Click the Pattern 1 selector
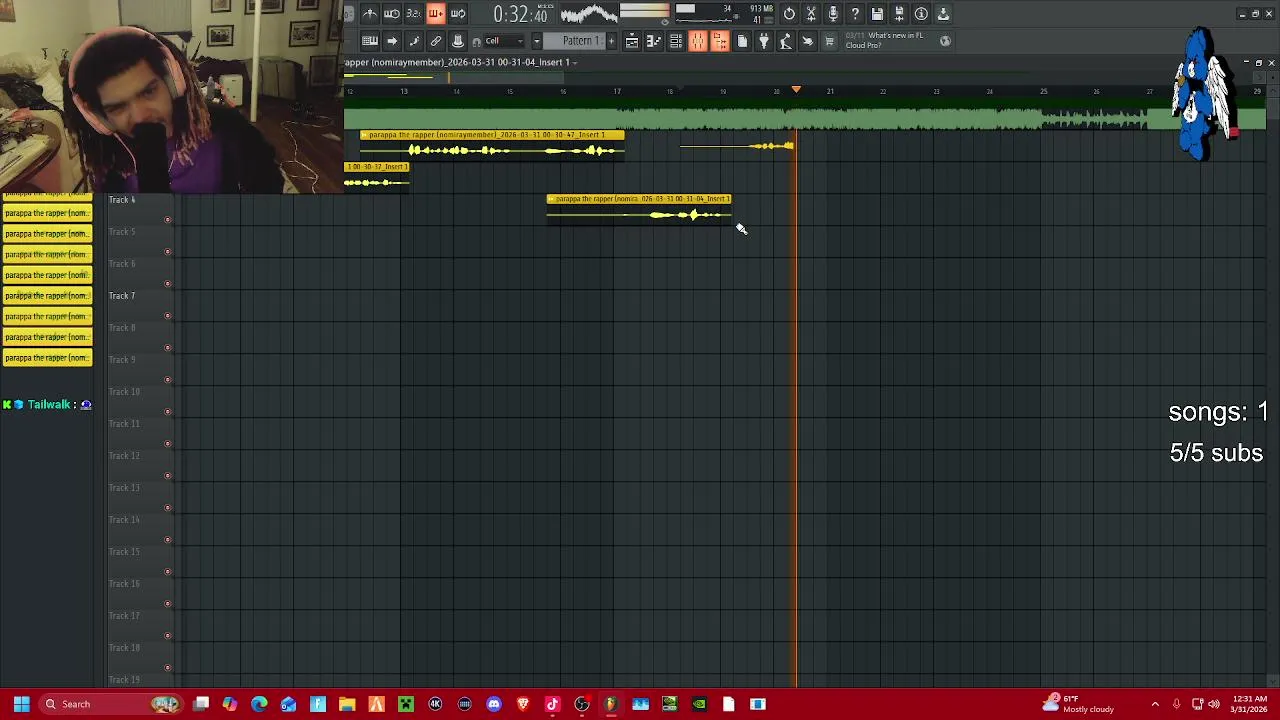This screenshot has width=1280, height=720. tap(580, 41)
